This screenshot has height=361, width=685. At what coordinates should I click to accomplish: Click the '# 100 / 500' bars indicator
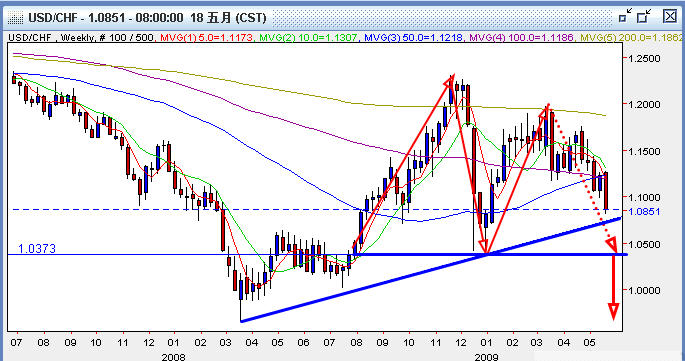(126, 38)
